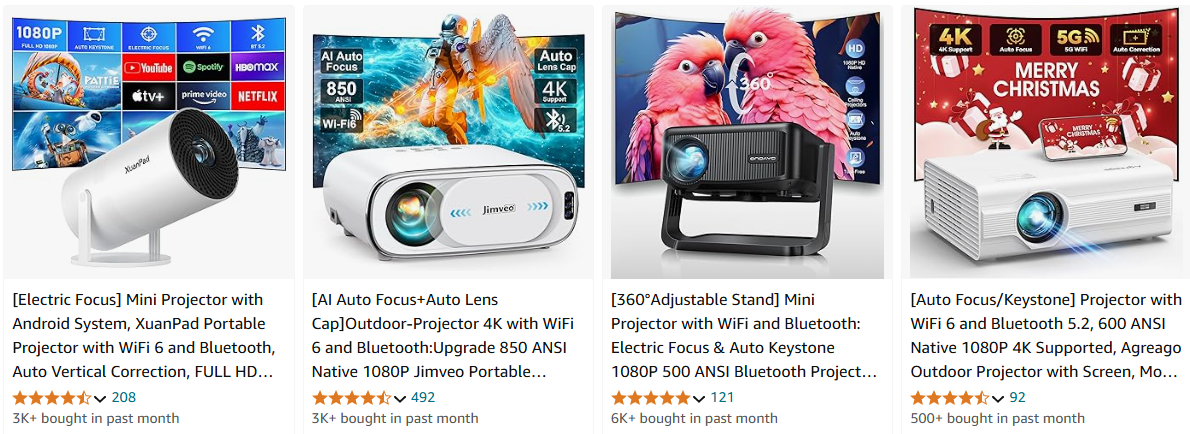Screen dimensions: 1190x434
Task: Expand rating chevron for Agreago projector
Action: tap(997, 398)
